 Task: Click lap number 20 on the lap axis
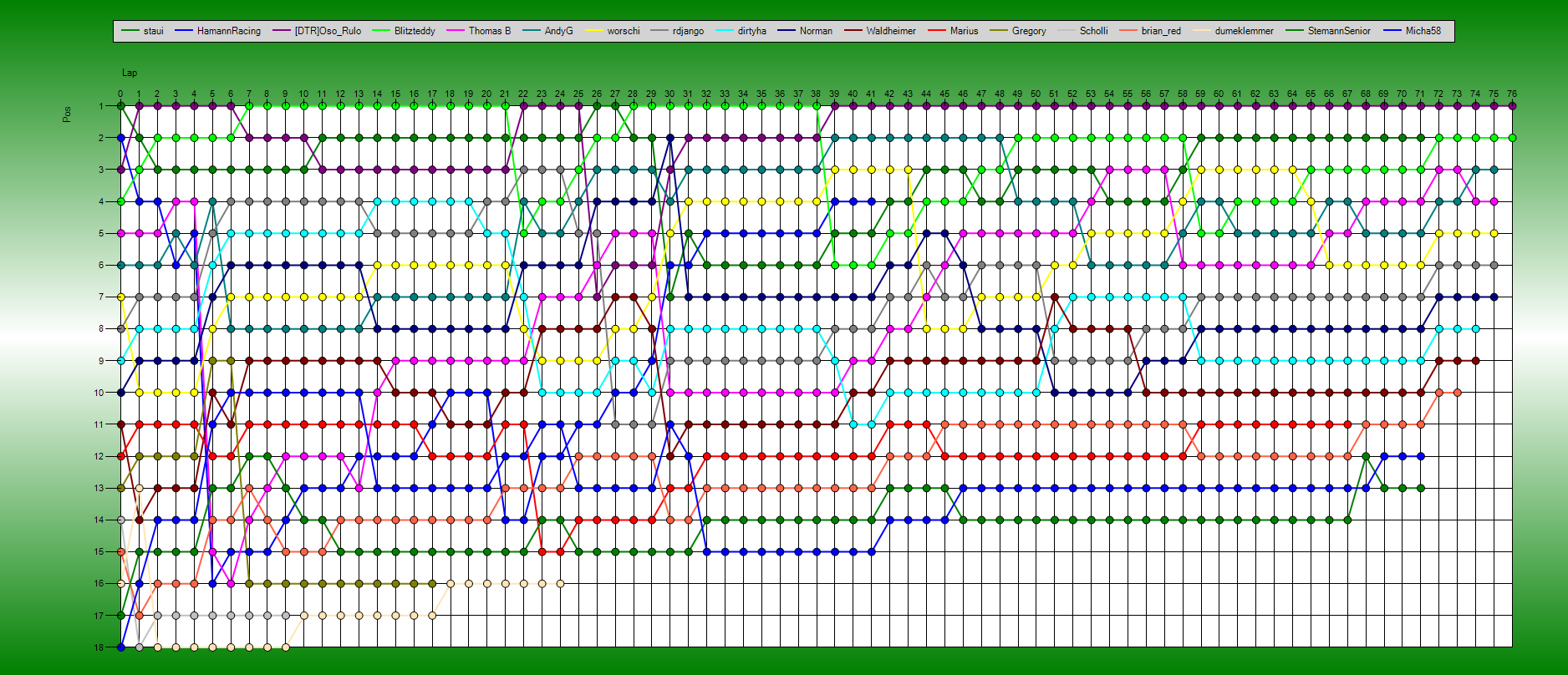pos(486,94)
